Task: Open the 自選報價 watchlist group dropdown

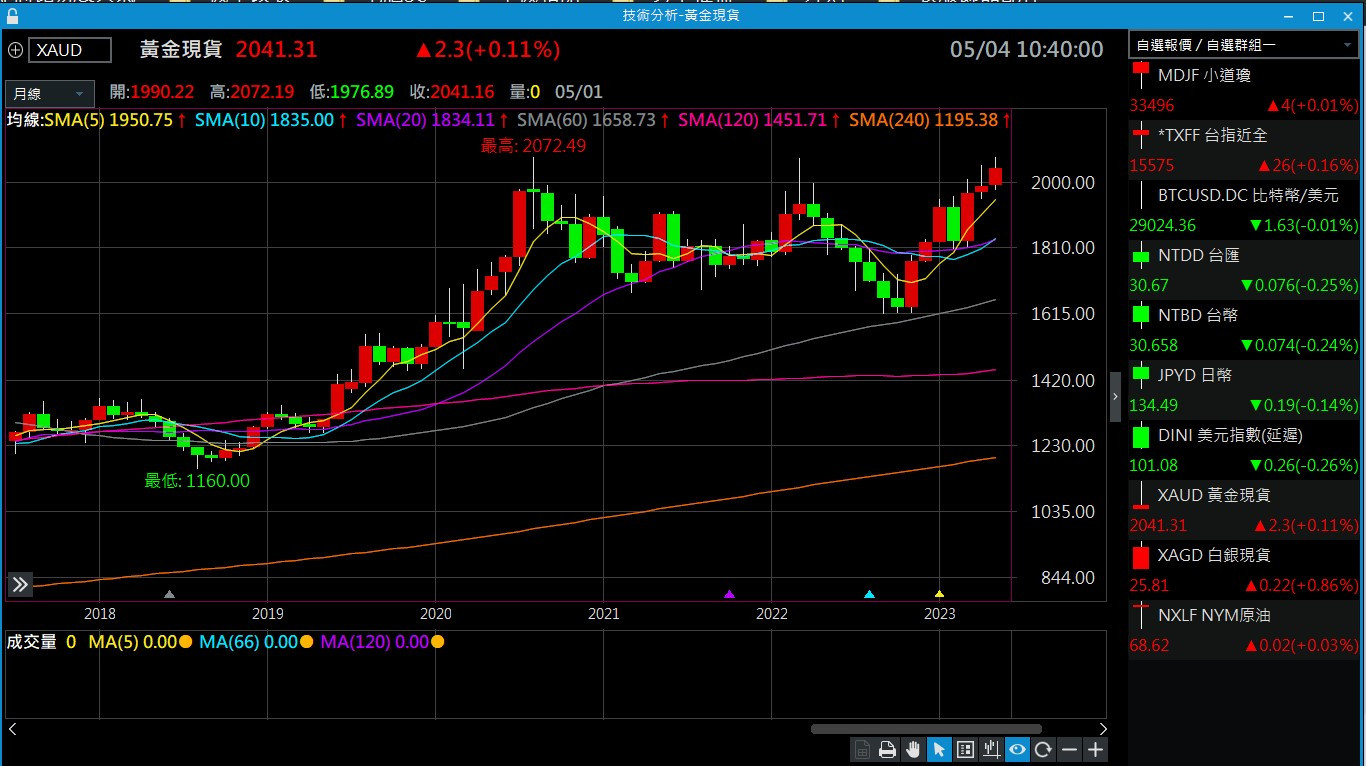Action: pos(1242,45)
